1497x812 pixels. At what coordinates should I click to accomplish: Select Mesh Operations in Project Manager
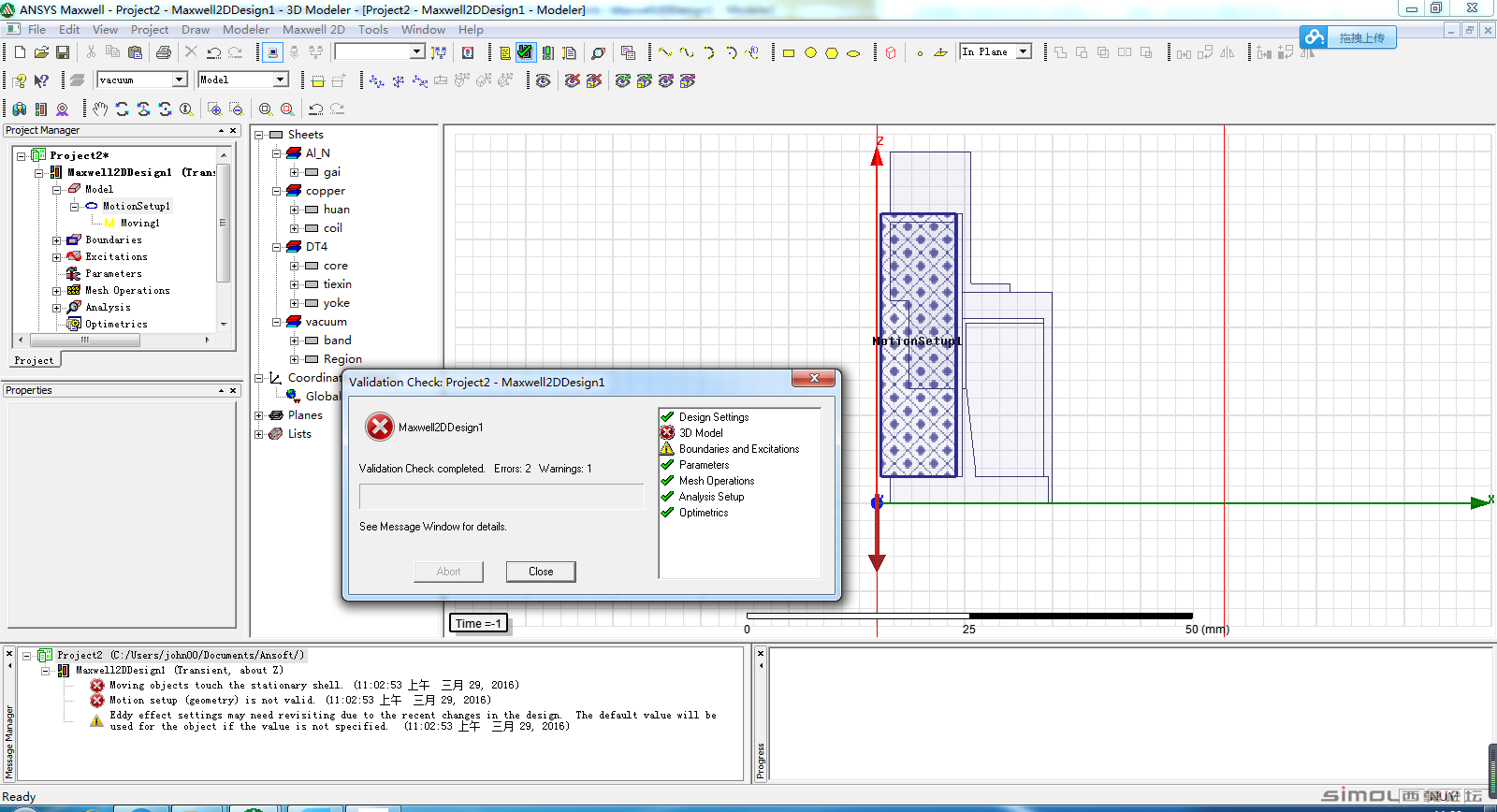tap(127, 291)
